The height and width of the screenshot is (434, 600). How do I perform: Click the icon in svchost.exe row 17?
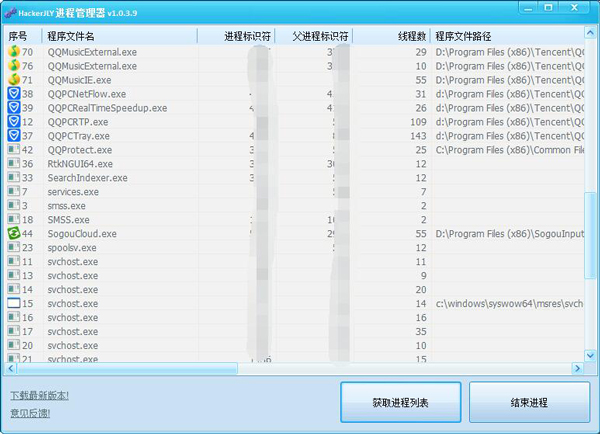(14, 331)
